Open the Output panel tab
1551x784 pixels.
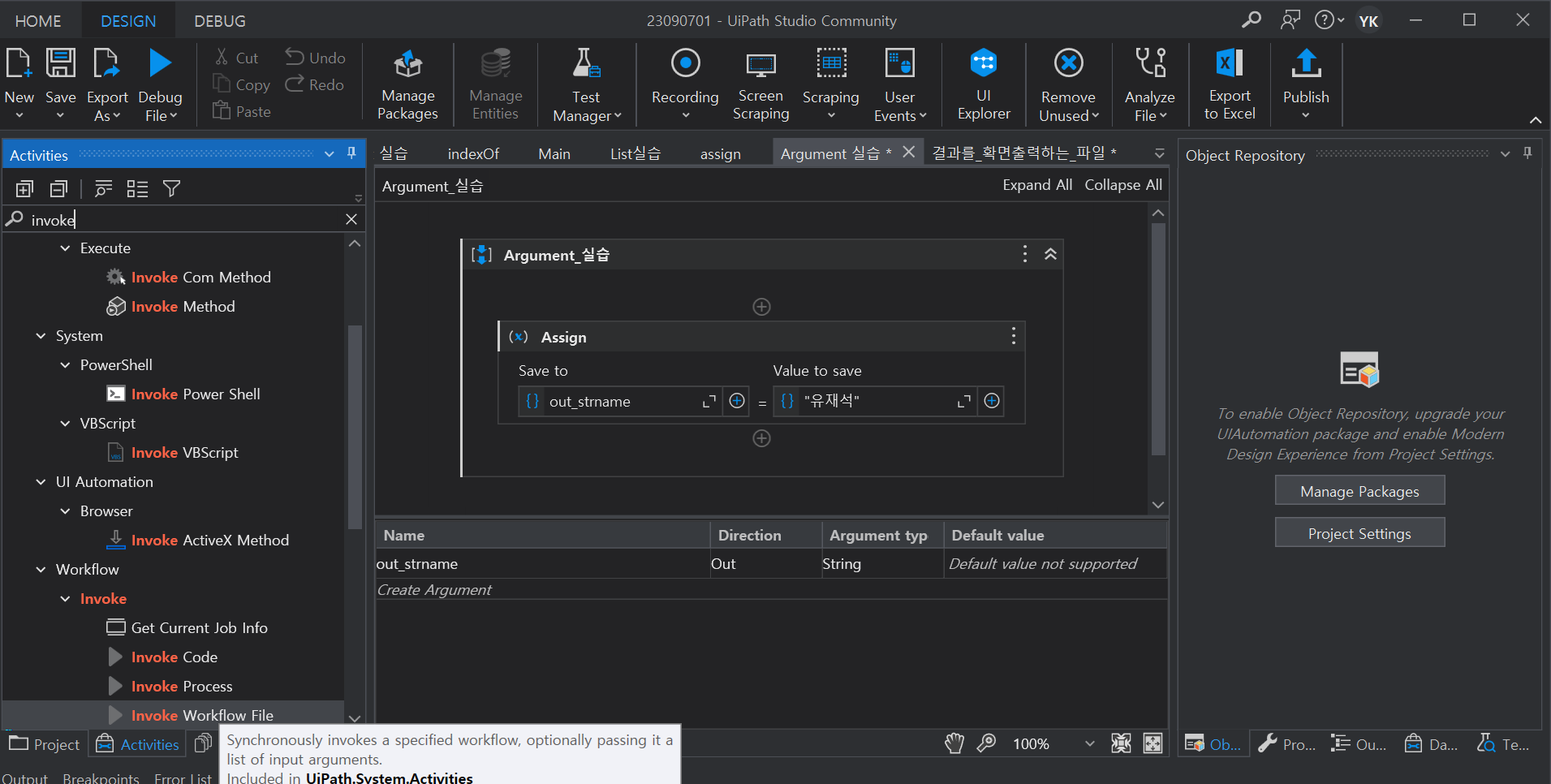point(25,778)
